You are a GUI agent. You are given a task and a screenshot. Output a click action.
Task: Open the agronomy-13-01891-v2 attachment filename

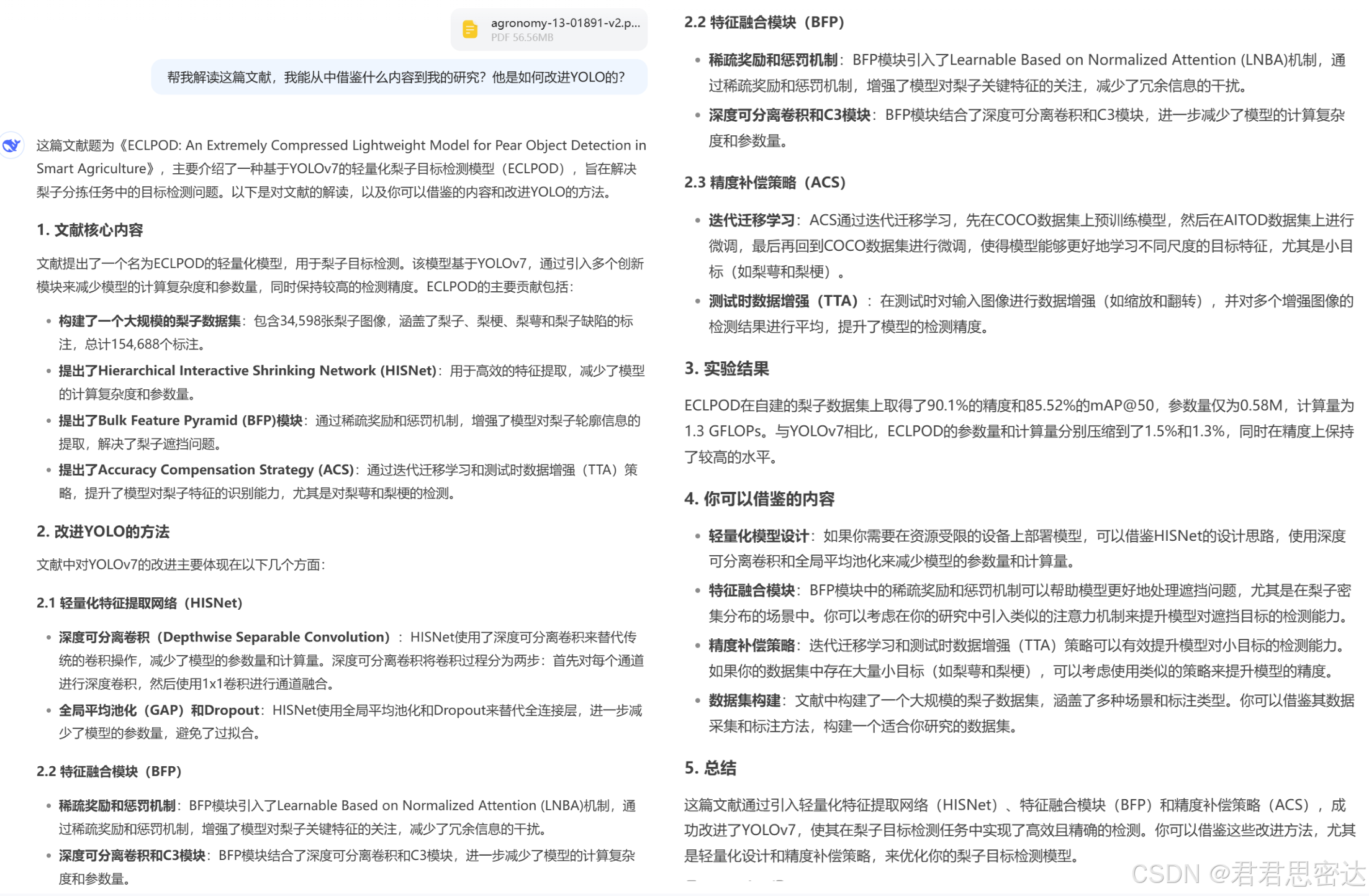tap(564, 23)
